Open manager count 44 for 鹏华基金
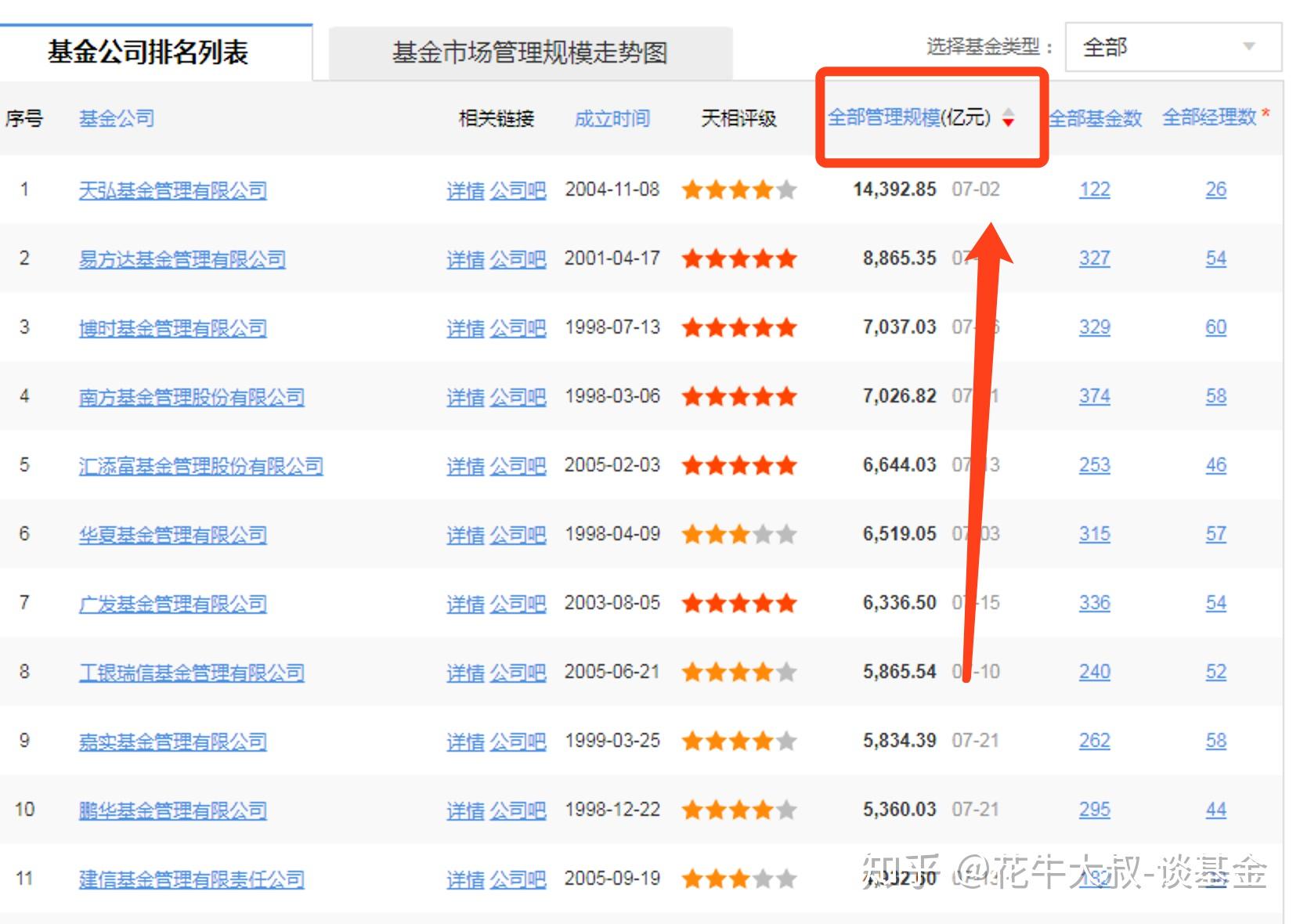This screenshot has width=1300, height=924. tap(1216, 810)
